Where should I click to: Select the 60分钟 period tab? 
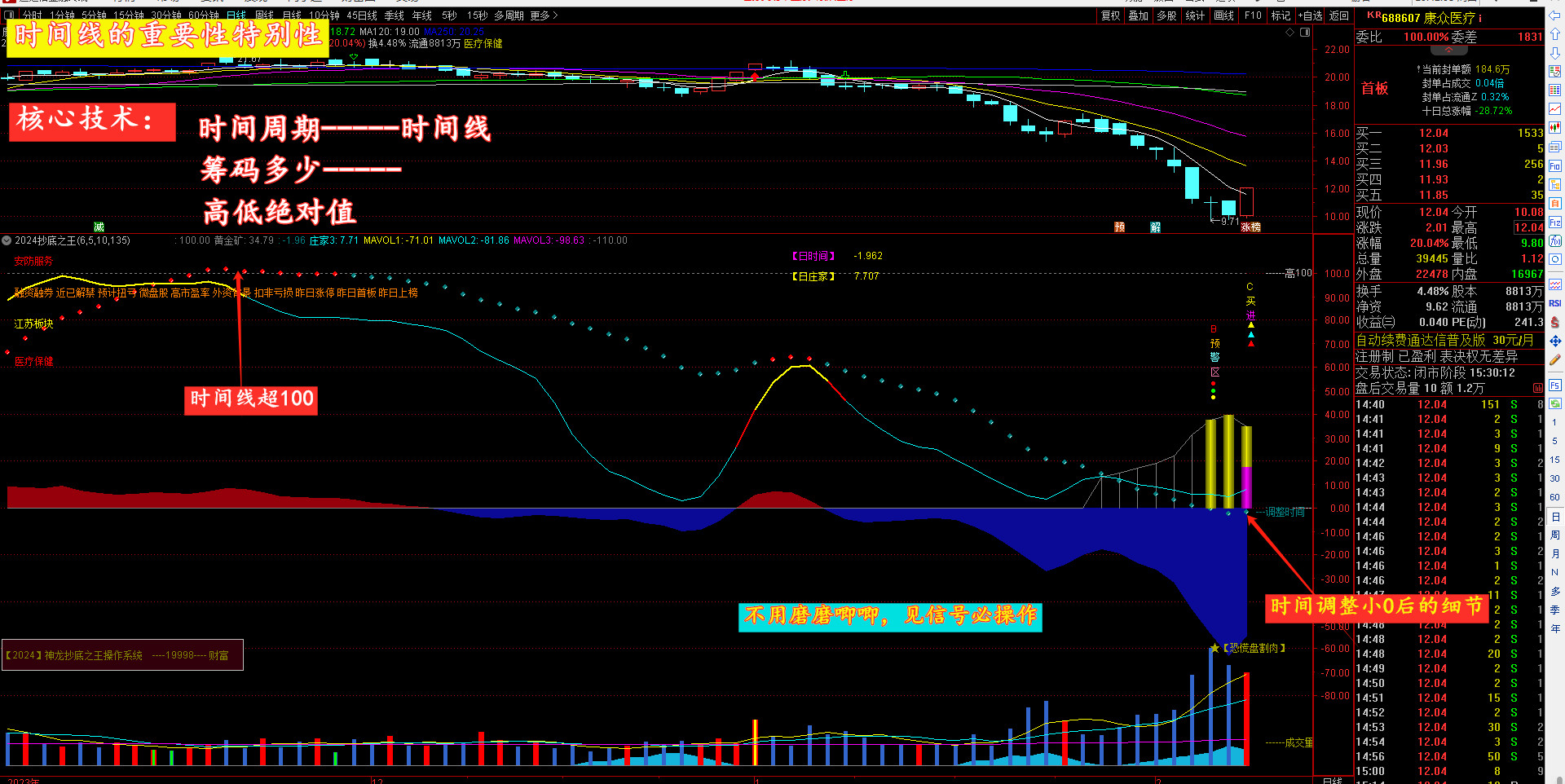click(x=204, y=15)
